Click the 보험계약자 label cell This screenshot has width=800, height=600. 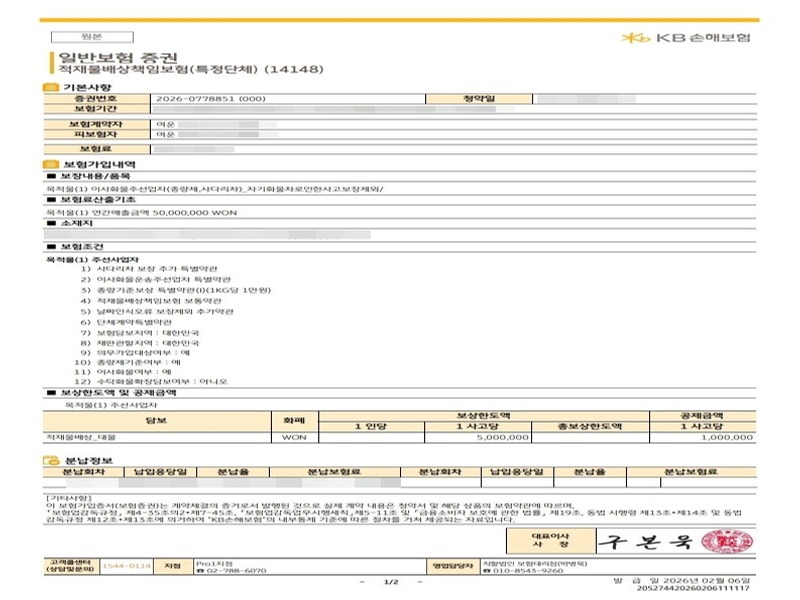click(x=97, y=124)
